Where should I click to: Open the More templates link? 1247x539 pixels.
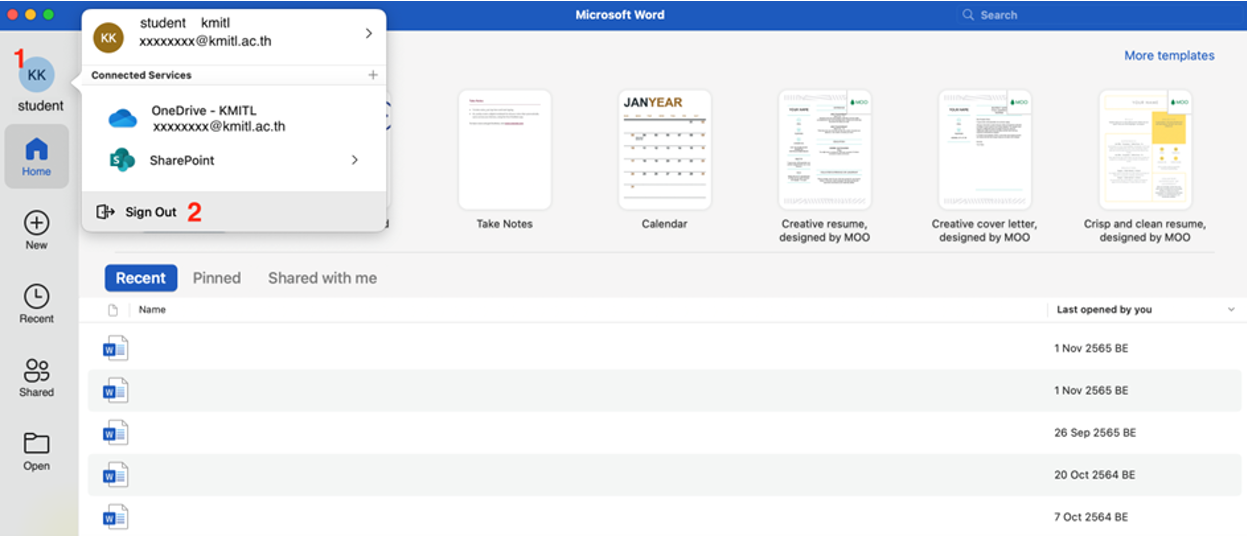[1169, 56]
